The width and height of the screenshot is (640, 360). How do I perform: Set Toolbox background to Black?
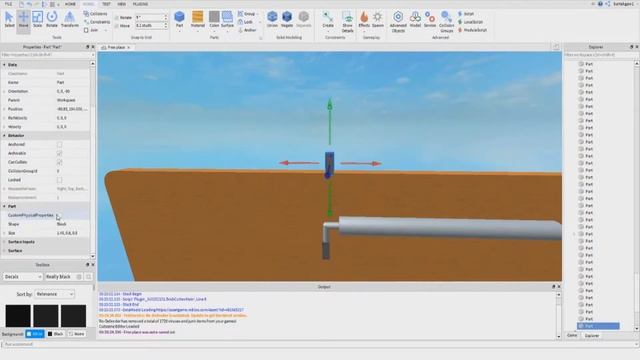pos(56,334)
